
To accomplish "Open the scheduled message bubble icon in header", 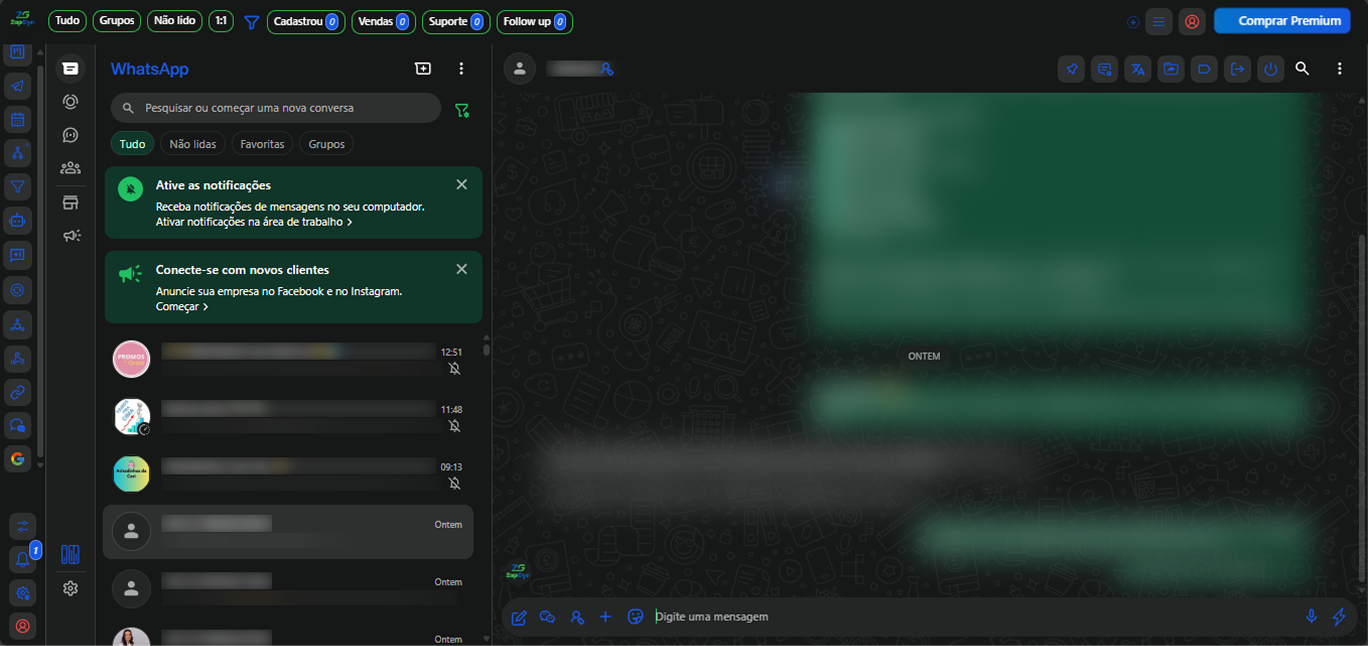I will [1104, 69].
